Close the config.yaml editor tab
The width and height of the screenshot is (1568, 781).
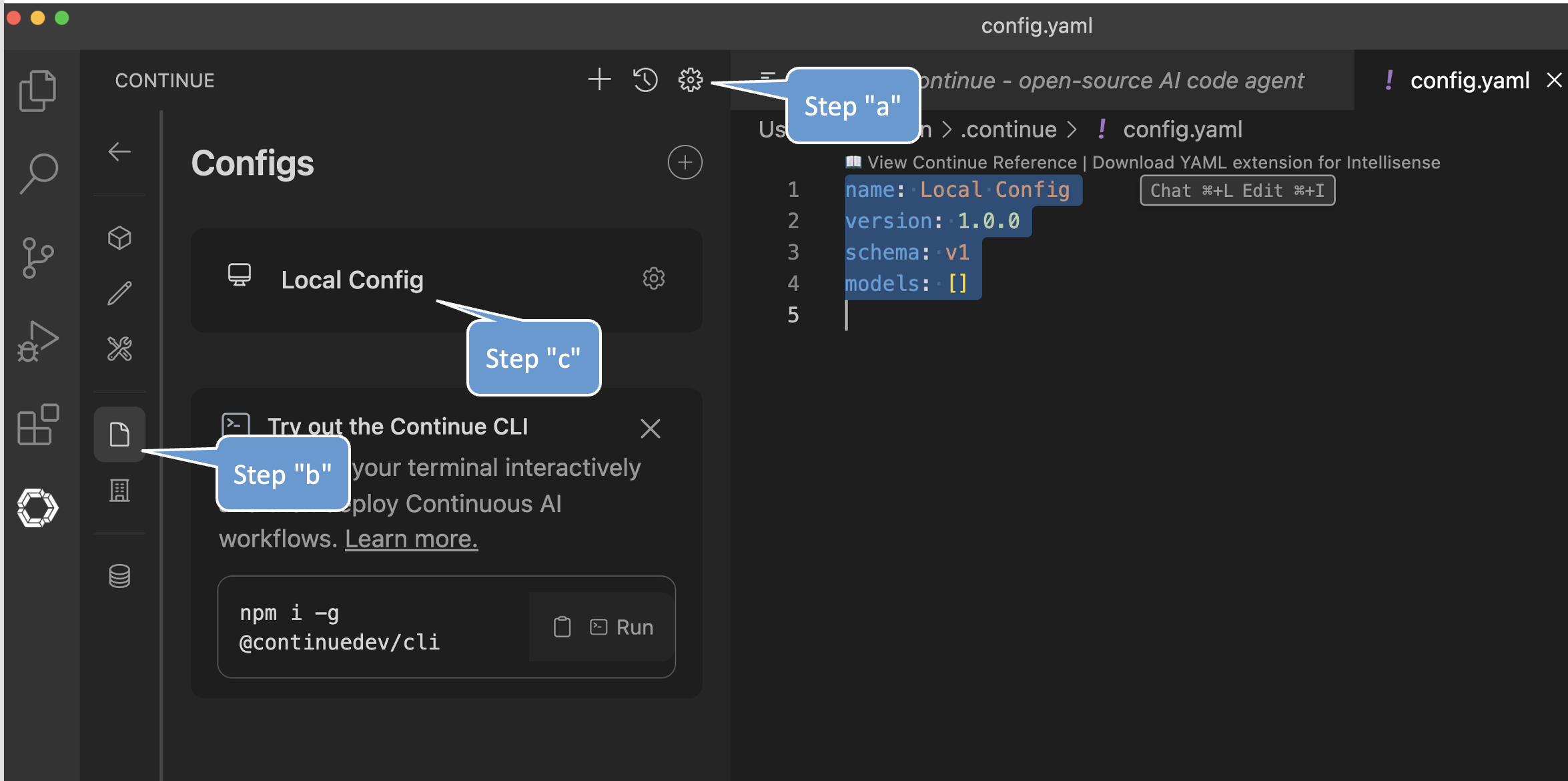1554,80
